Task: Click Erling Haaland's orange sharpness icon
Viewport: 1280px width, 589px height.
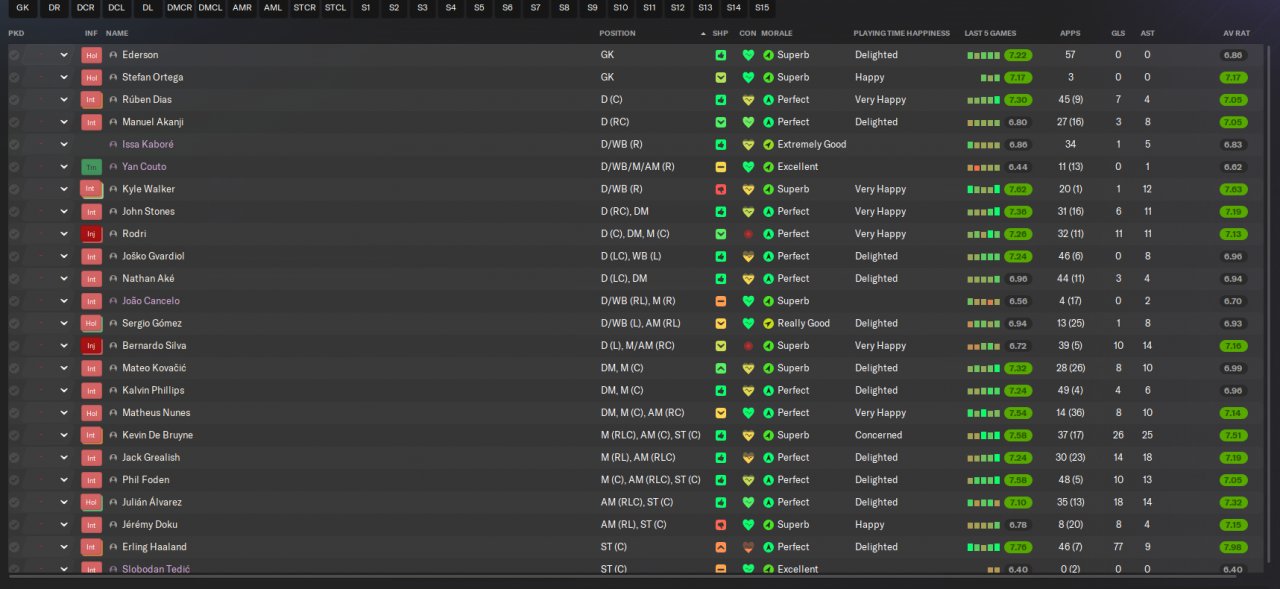Action: [721, 547]
